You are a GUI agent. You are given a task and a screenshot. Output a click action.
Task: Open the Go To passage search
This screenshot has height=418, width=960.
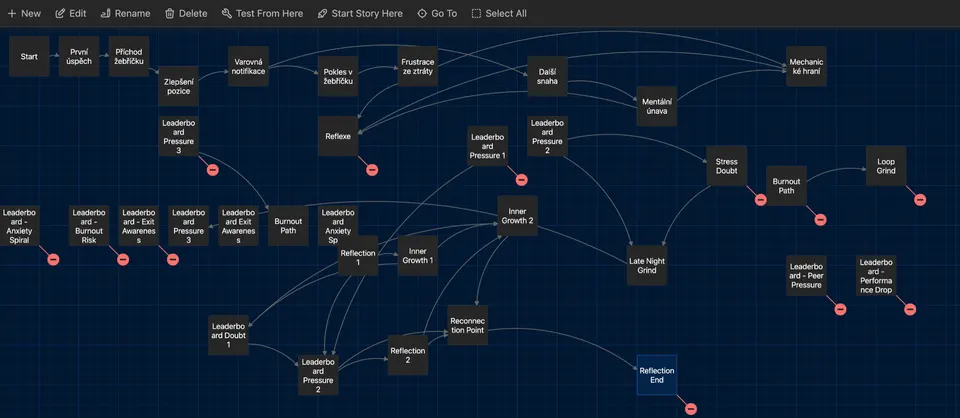pyautogui.click(x=437, y=13)
